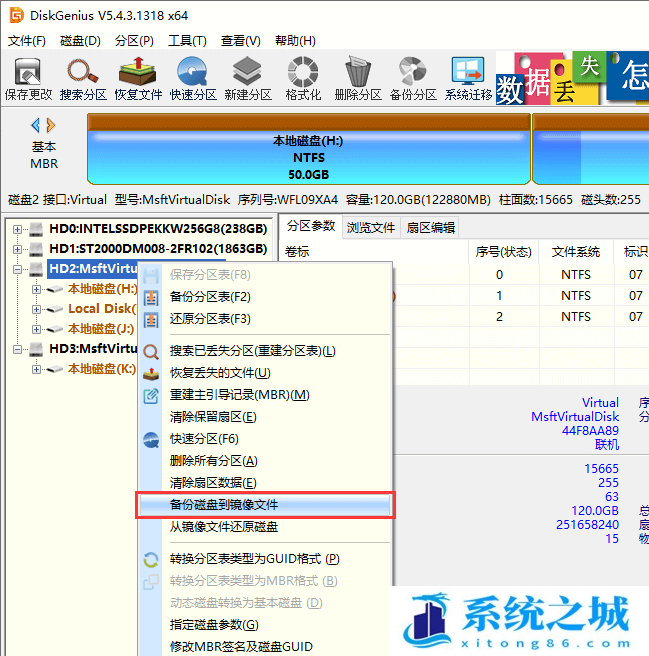Click the icon beside 重建主引导记录
This screenshot has height=656, width=649.
151,395
